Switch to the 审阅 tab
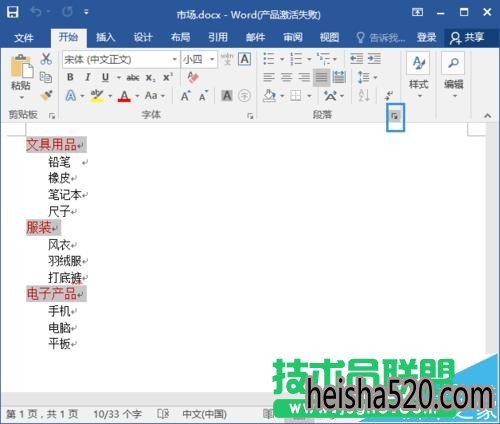Image resolution: width=500 pixels, height=424 pixels. [x=293, y=37]
